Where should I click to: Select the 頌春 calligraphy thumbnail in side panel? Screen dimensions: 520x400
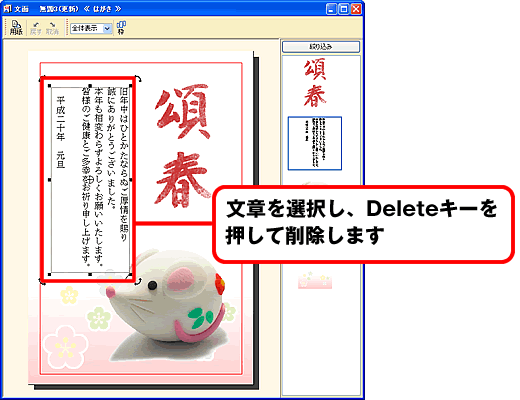click(315, 83)
